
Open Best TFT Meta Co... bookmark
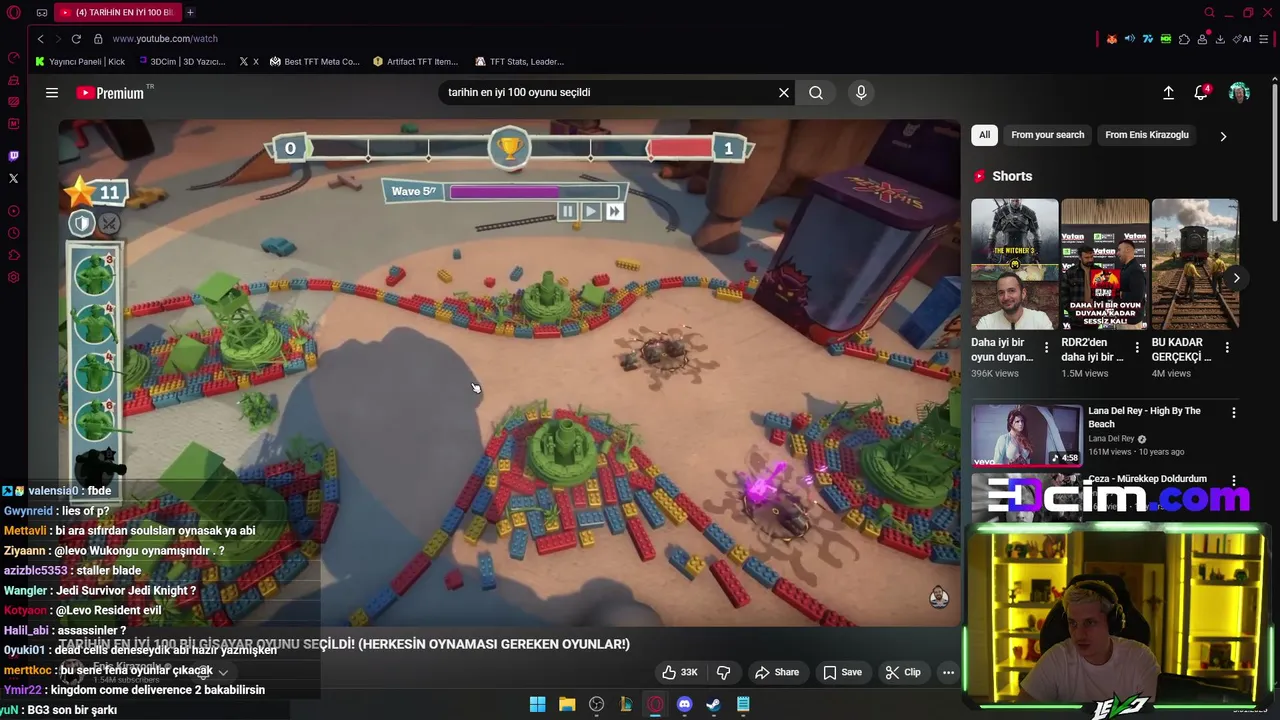click(x=314, y=61)
